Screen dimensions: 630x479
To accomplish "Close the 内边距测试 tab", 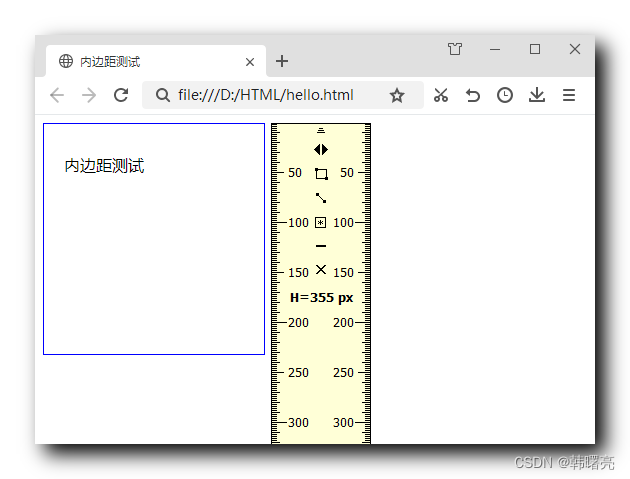I will click(250, 62).
